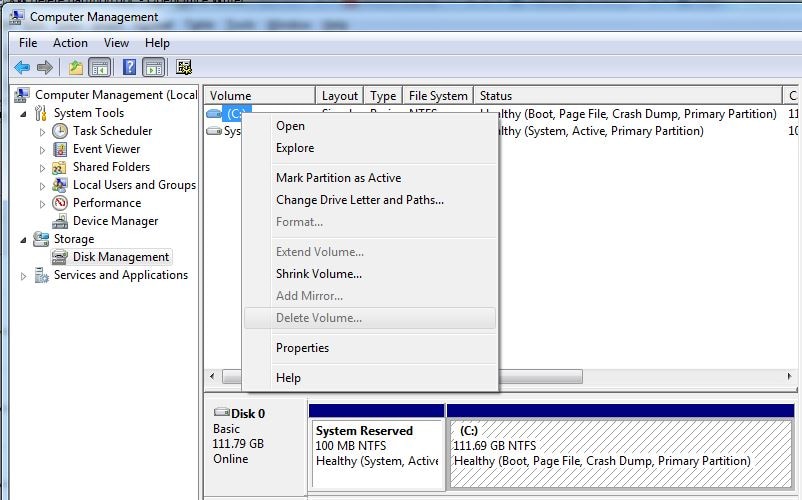Select the System Reserved partition block
This screenshot has height=500, width=802.
376,446
